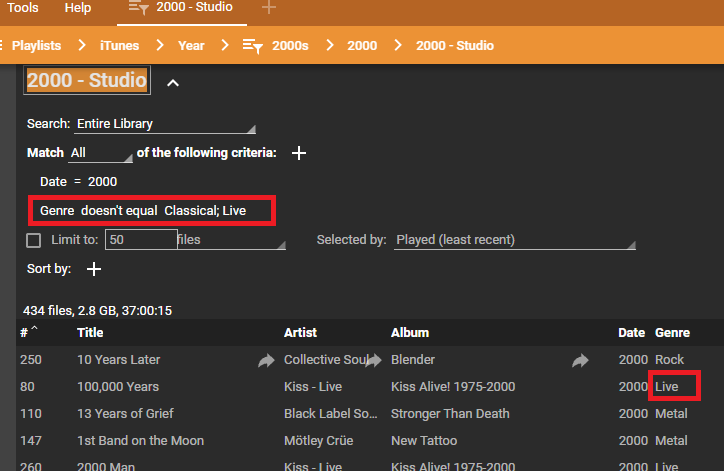Click the plus icon to add a criterion

pyautogui.click(x=298, y=153)
